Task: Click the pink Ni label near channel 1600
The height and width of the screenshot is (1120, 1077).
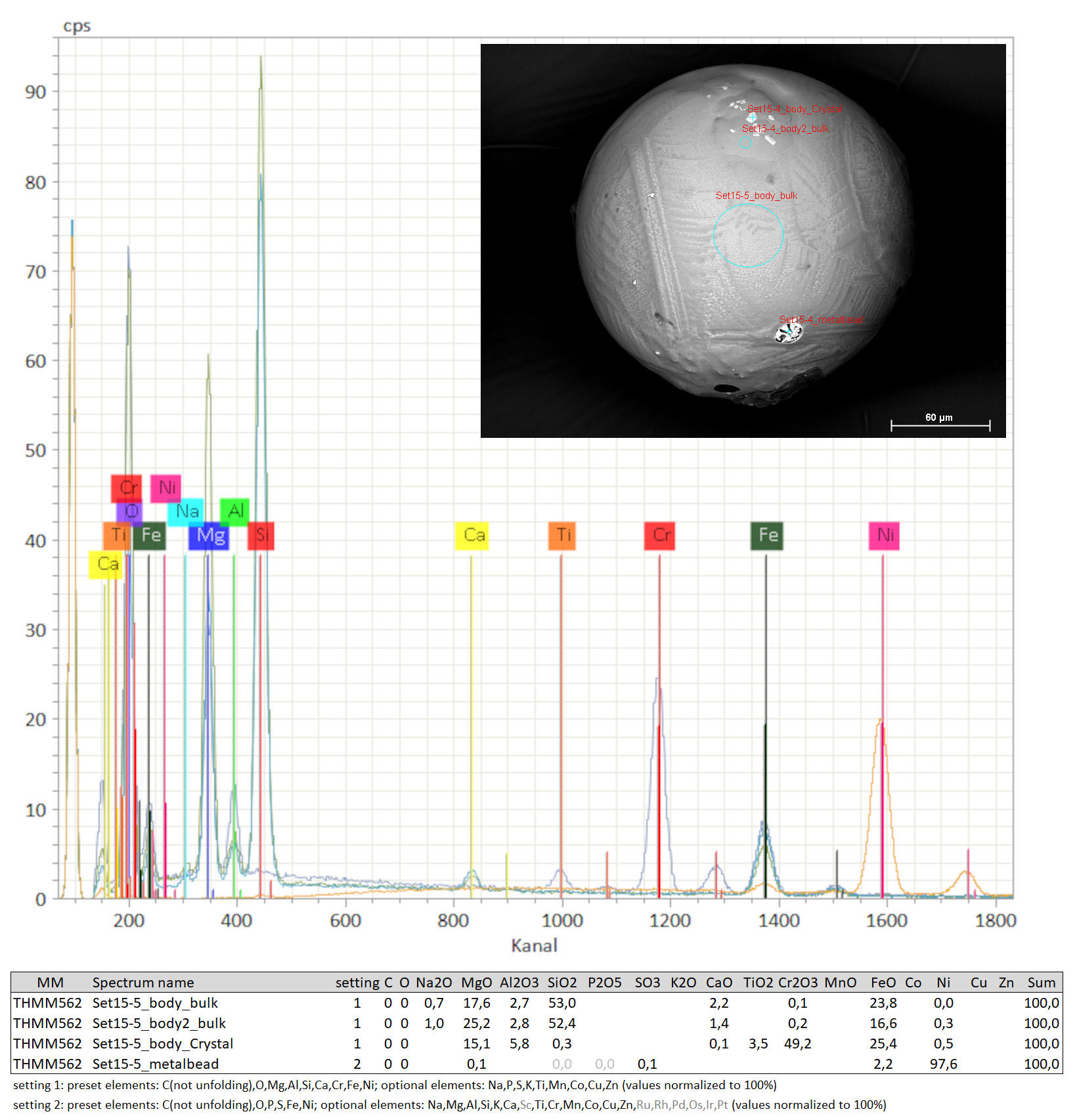Action: point(883,535)
